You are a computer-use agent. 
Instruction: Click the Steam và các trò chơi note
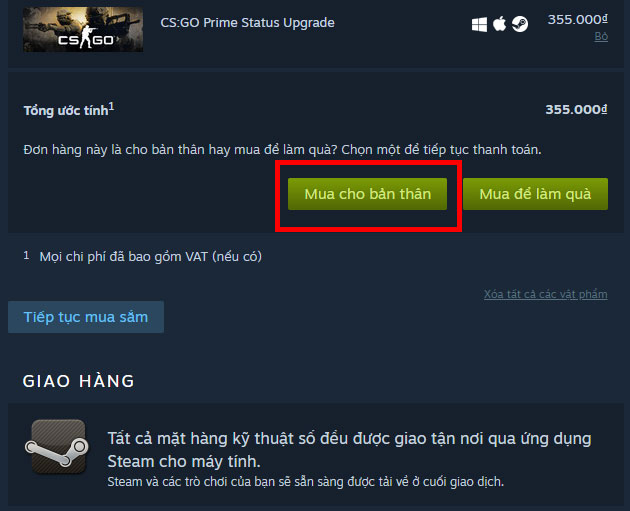305,482
